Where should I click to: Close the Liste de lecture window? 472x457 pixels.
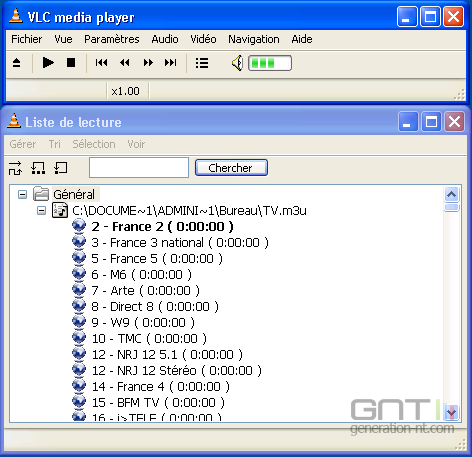454,122
